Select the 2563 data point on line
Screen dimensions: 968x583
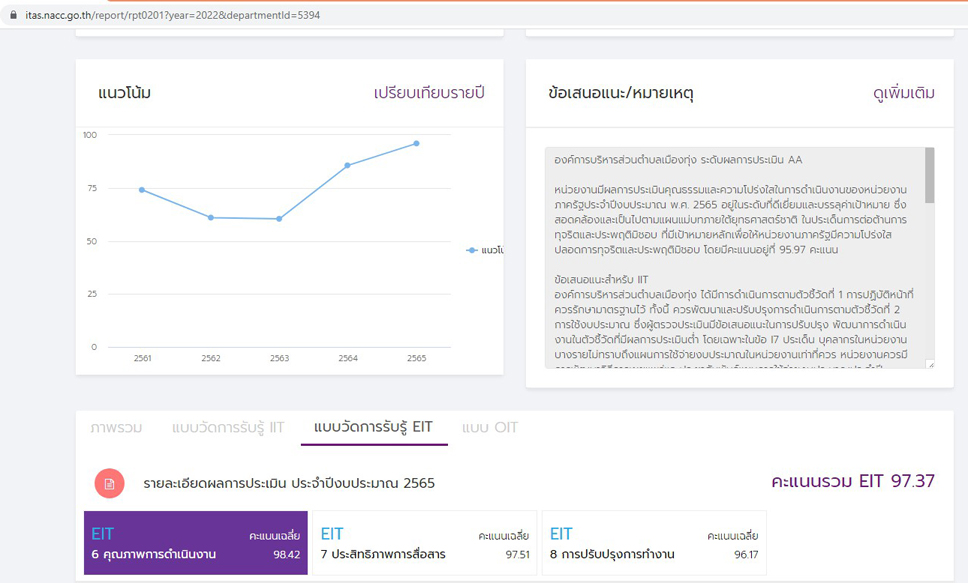[279, 219]
